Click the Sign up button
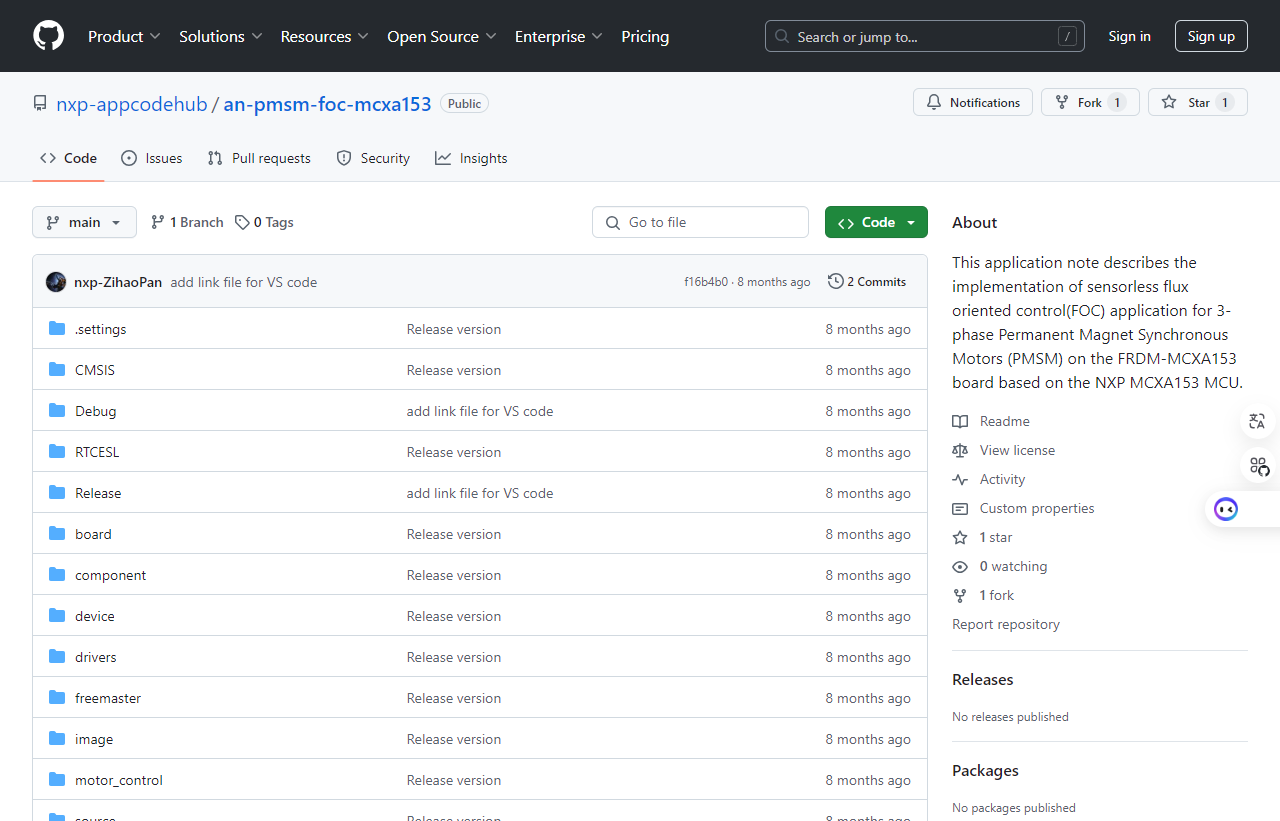 1211,36
